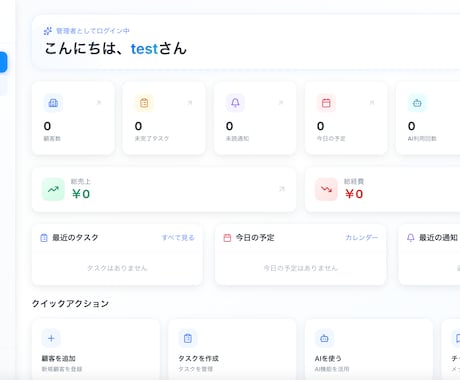The image size is (460, 380).
Task: Click 未完了タスク label text
Action: point(152,138)
